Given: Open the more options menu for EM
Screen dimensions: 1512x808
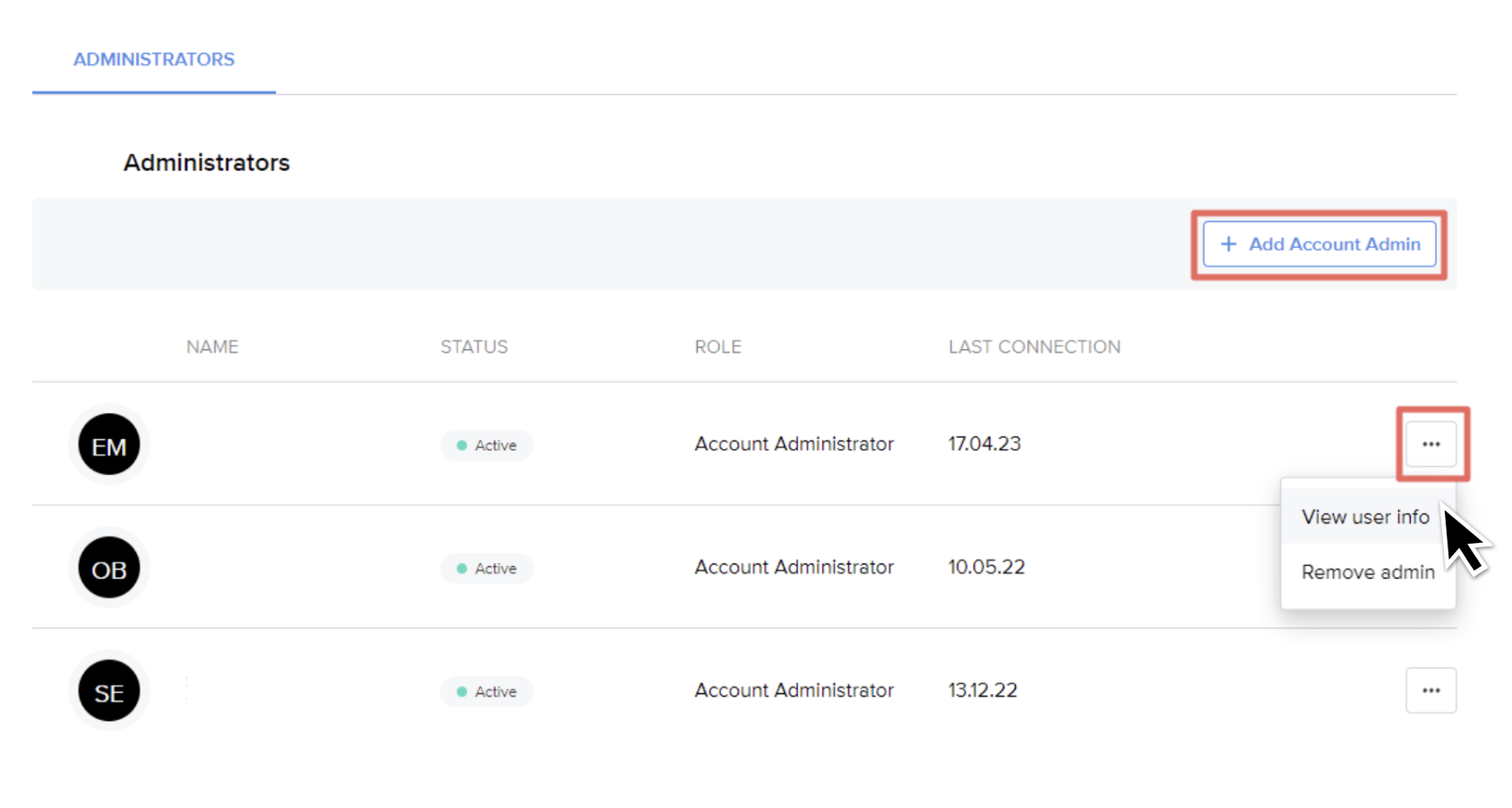Looking at the screenshot, I should [1430, 444].
